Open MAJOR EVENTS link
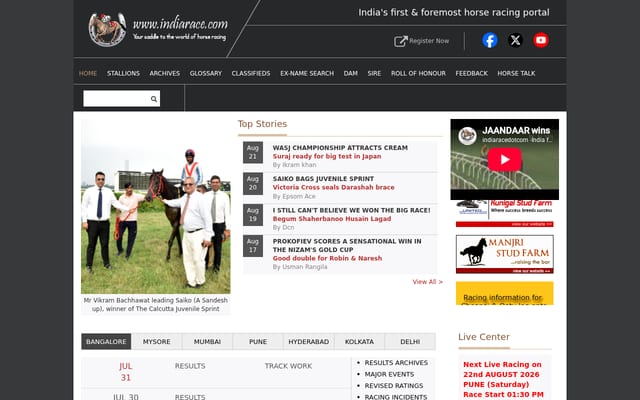The height and width of the screenshot is (400, 640). click(x=389, y=374)
